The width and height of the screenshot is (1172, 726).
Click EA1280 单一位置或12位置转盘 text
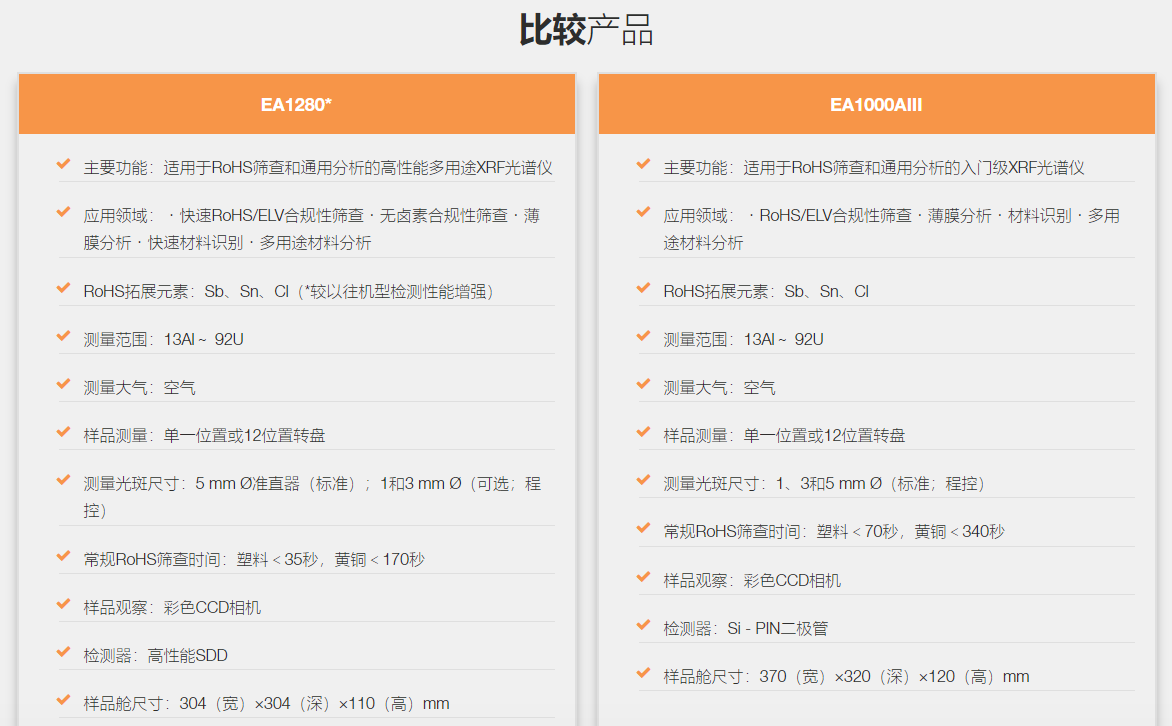(244, 436)
